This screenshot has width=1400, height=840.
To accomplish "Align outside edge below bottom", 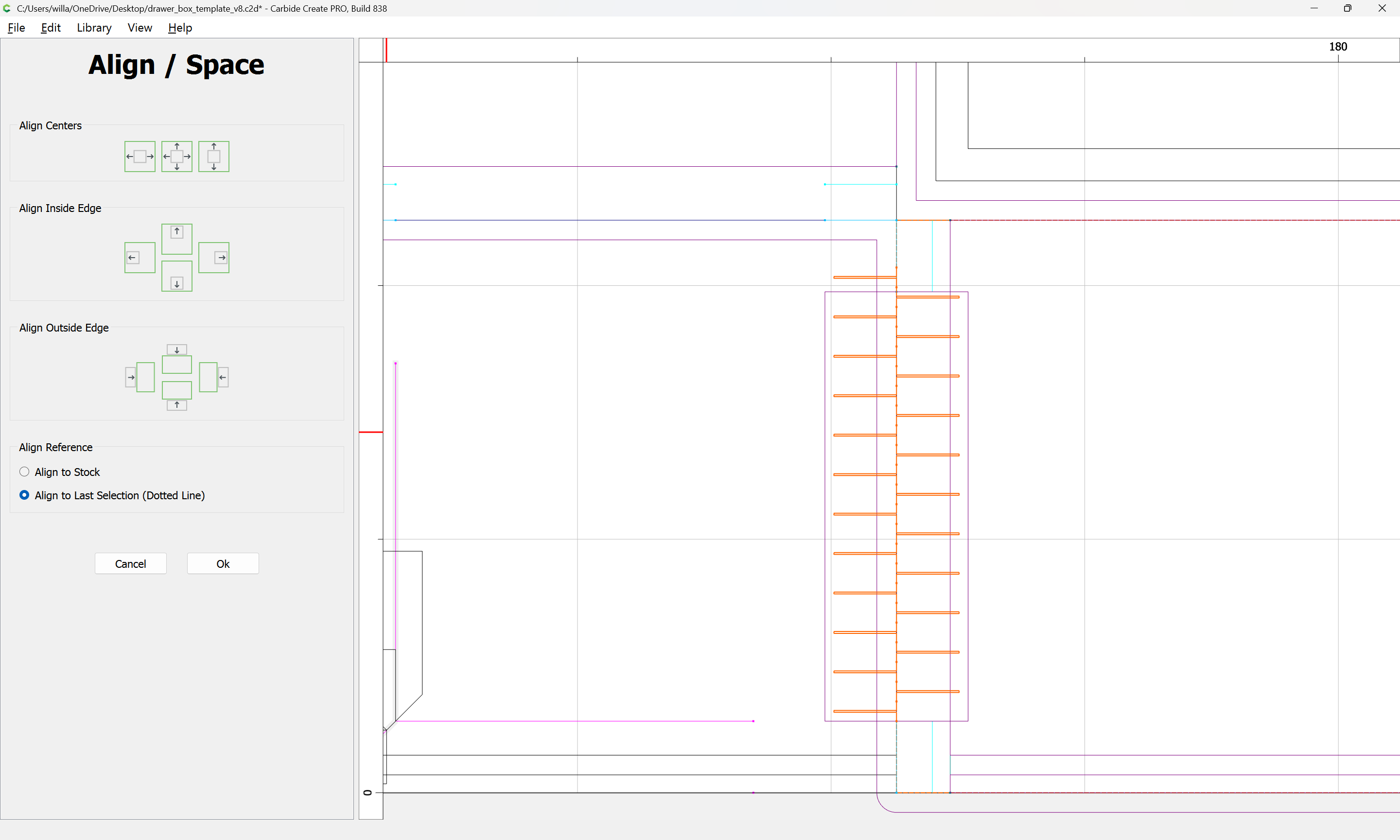I will pyautogui.click(x=176, y=396).
